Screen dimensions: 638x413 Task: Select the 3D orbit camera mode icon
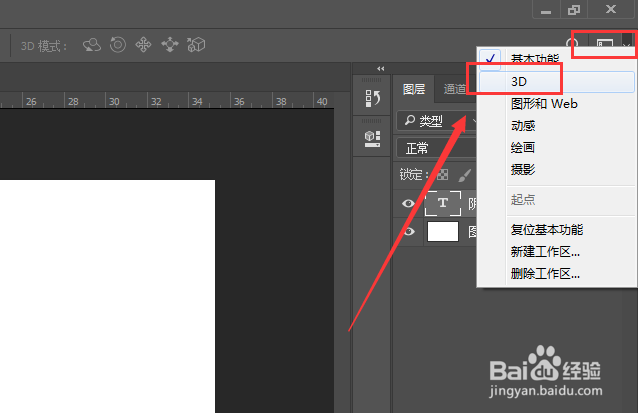92,45
